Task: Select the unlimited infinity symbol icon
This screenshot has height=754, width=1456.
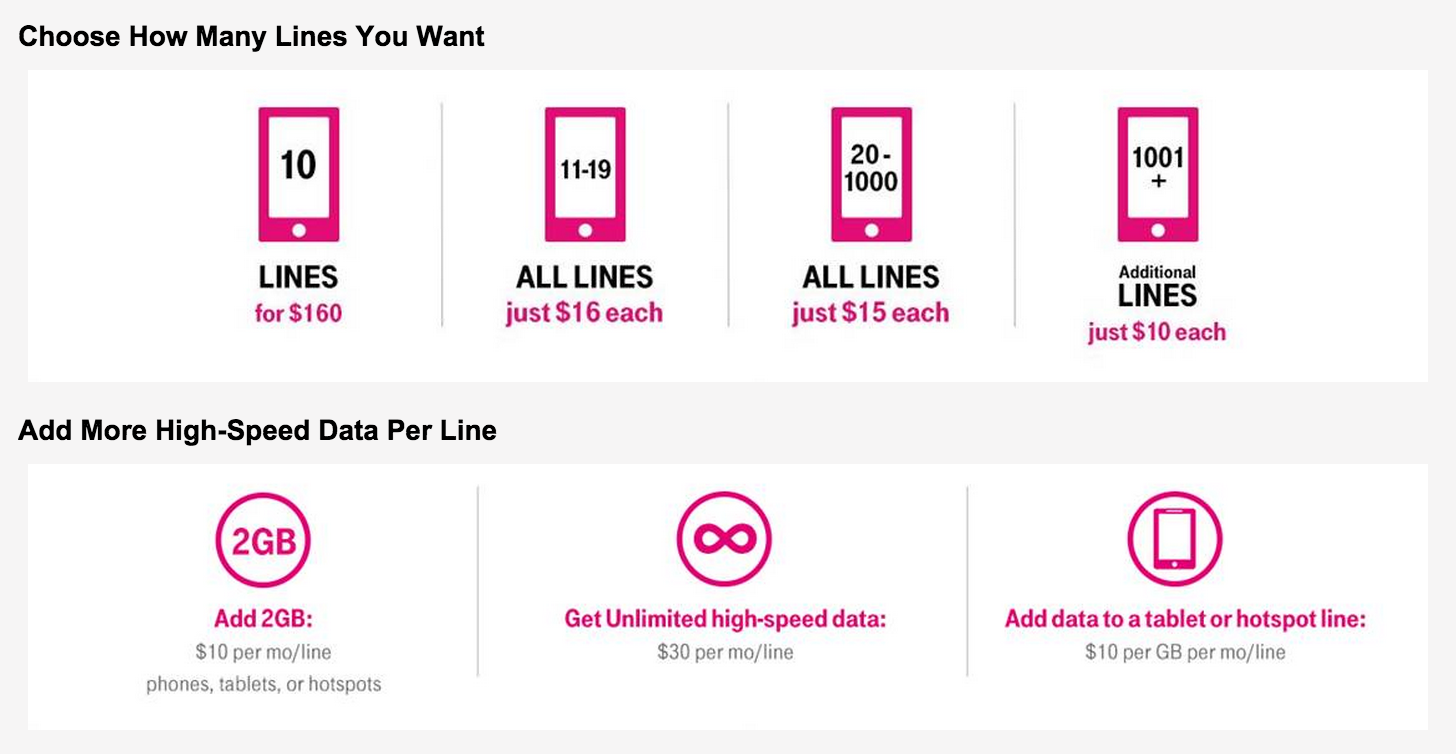Action: [724, 539]
